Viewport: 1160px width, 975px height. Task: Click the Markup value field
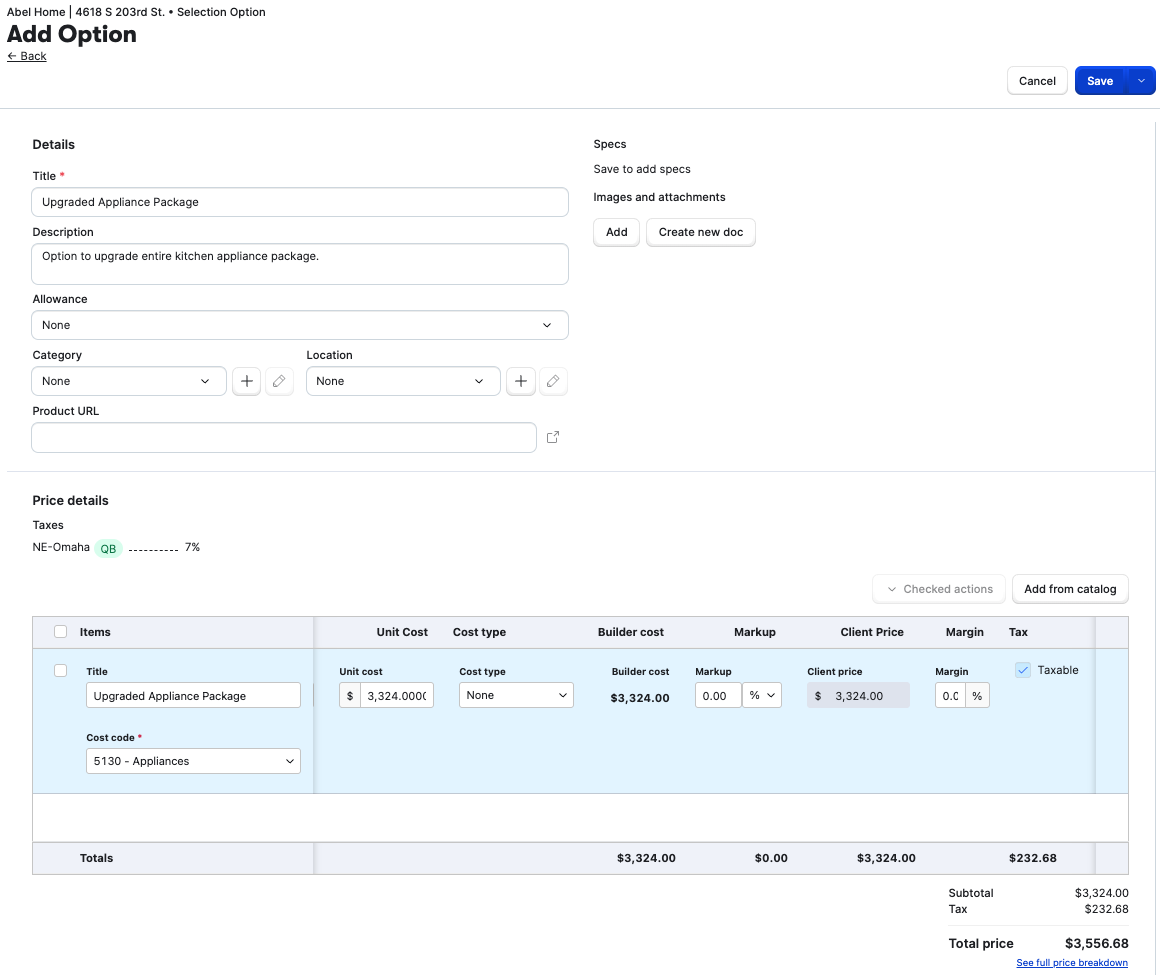pyautogui.click(x=718, y=695)
